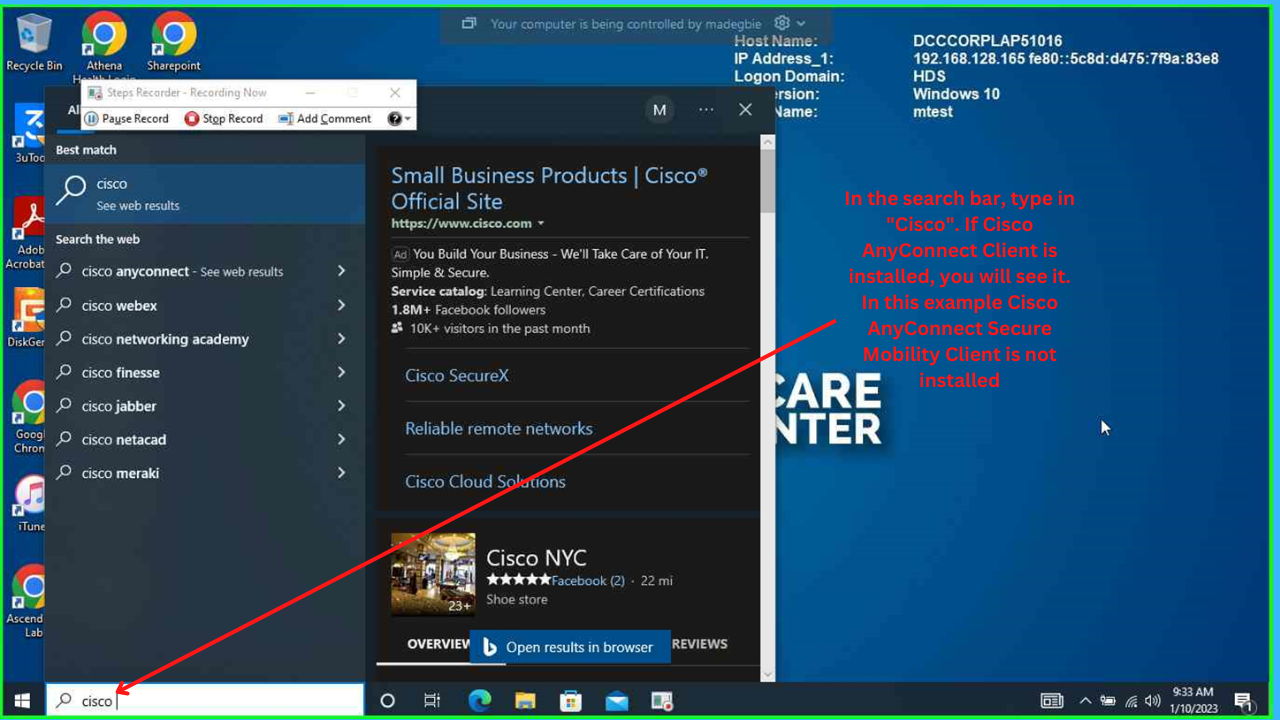Expand the cisco anyconnect suggestion arrow
The height and width of the screenshot is (720, 1280).
pos(341,271)
